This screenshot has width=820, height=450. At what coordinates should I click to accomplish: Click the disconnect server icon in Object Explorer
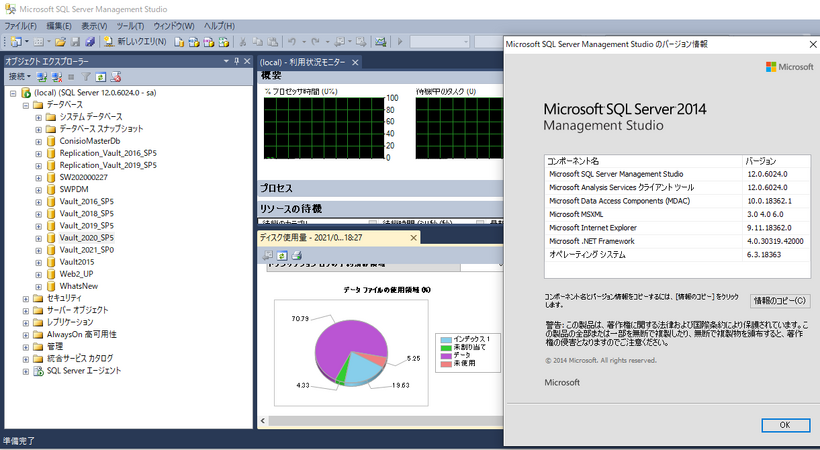(x=57, y=76)
